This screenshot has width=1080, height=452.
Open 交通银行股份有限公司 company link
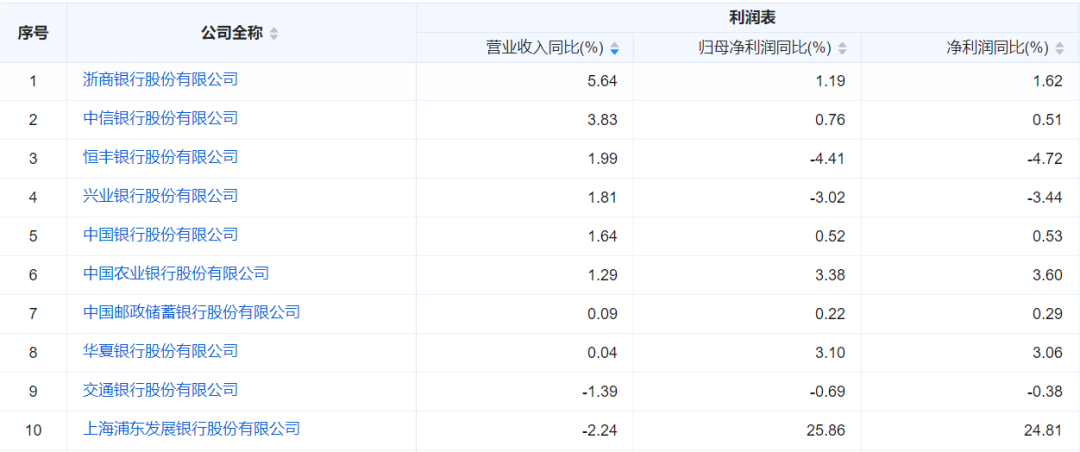click(160, 390)
